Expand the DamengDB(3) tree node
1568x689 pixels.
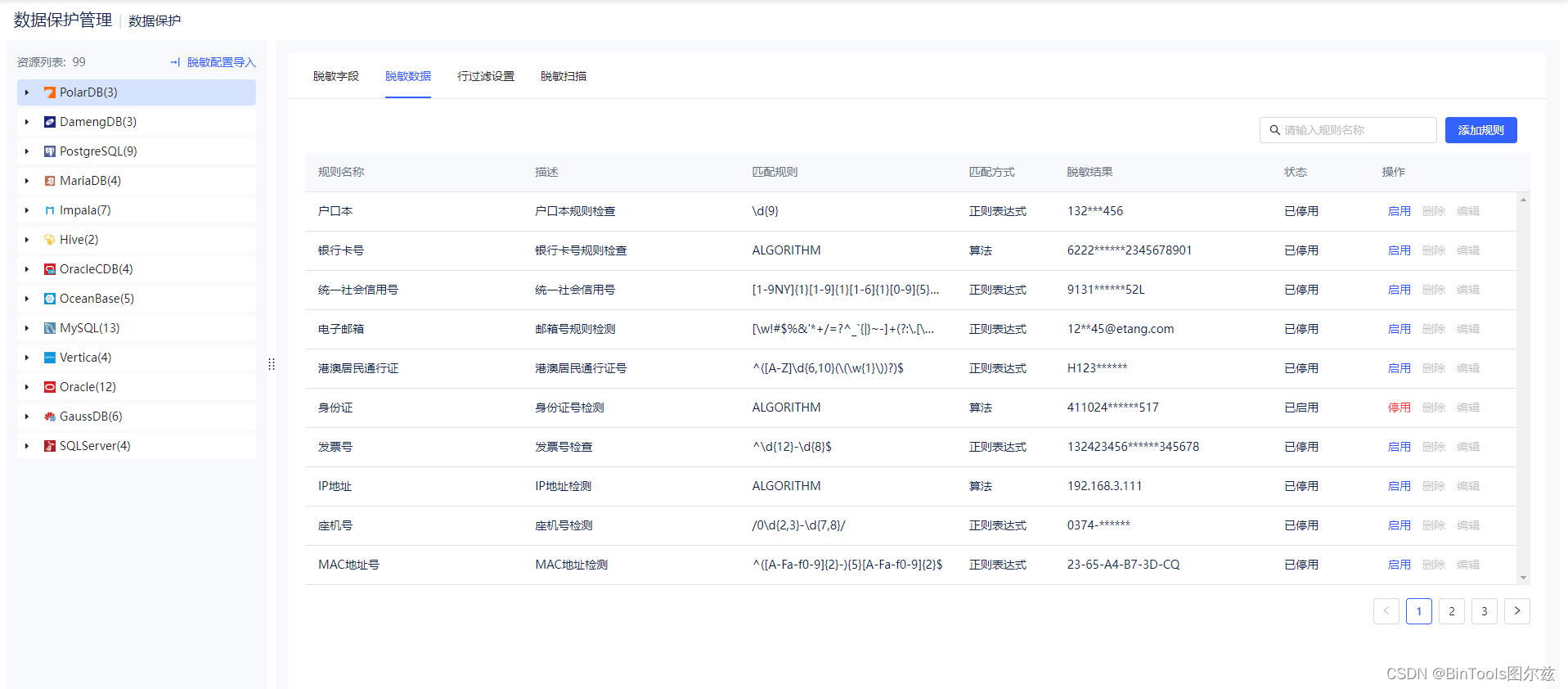point(27,122)
